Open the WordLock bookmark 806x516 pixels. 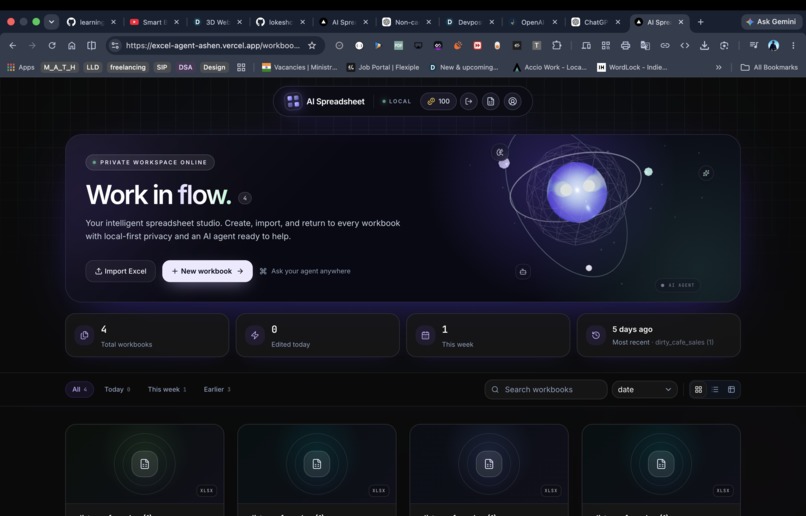pyautogui.click(x=632, y=67)
